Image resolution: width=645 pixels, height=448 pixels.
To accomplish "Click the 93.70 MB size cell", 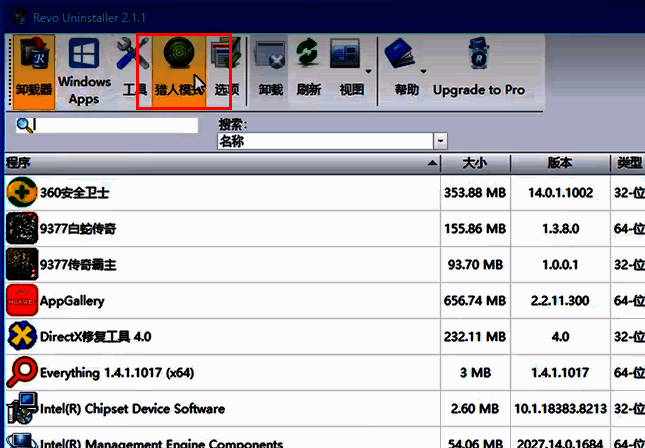I will [x=475, y=265].
